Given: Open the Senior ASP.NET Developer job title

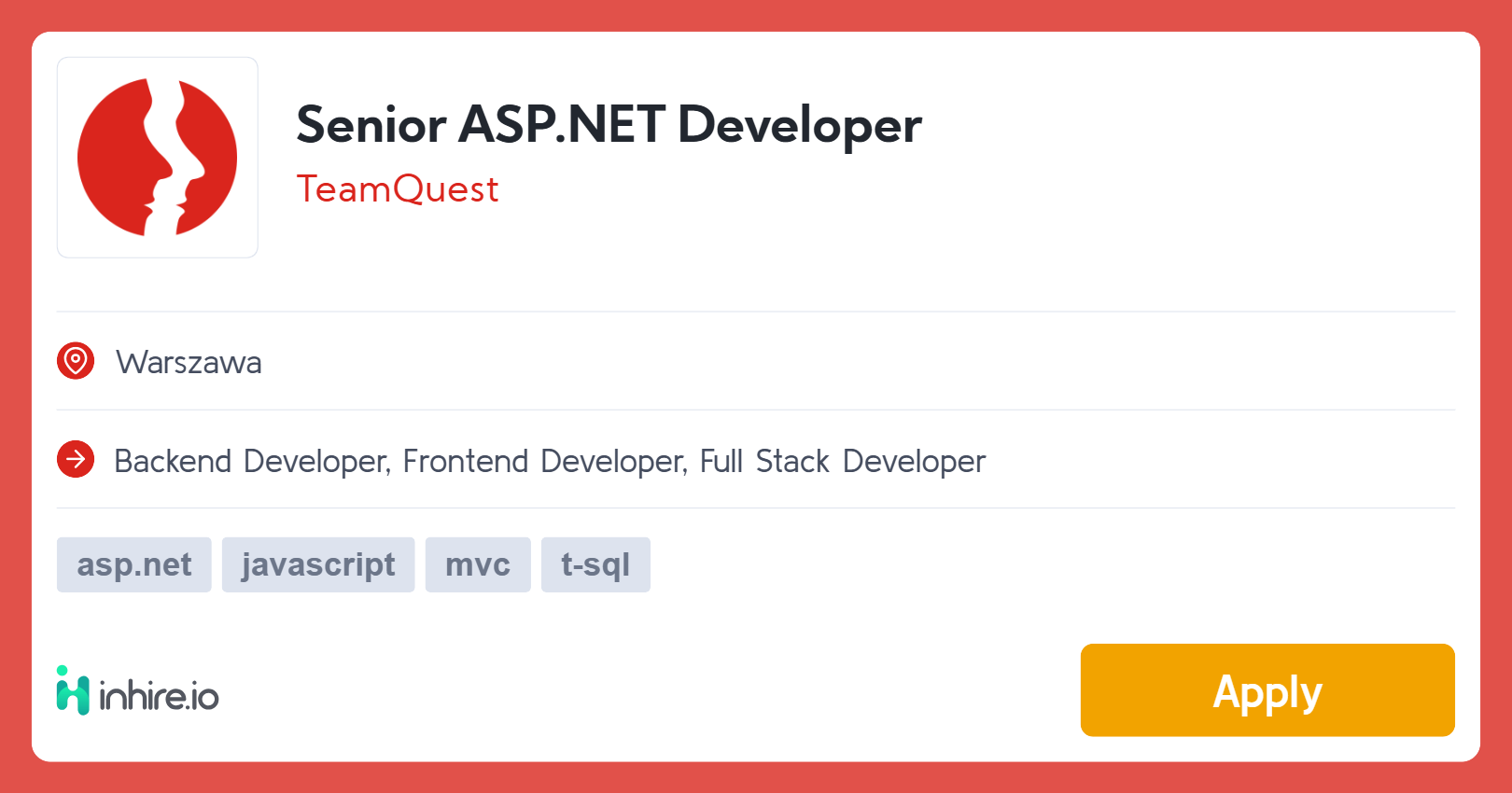Looking at the screenshot, I should pyautogui.click(x=609, y=125).
